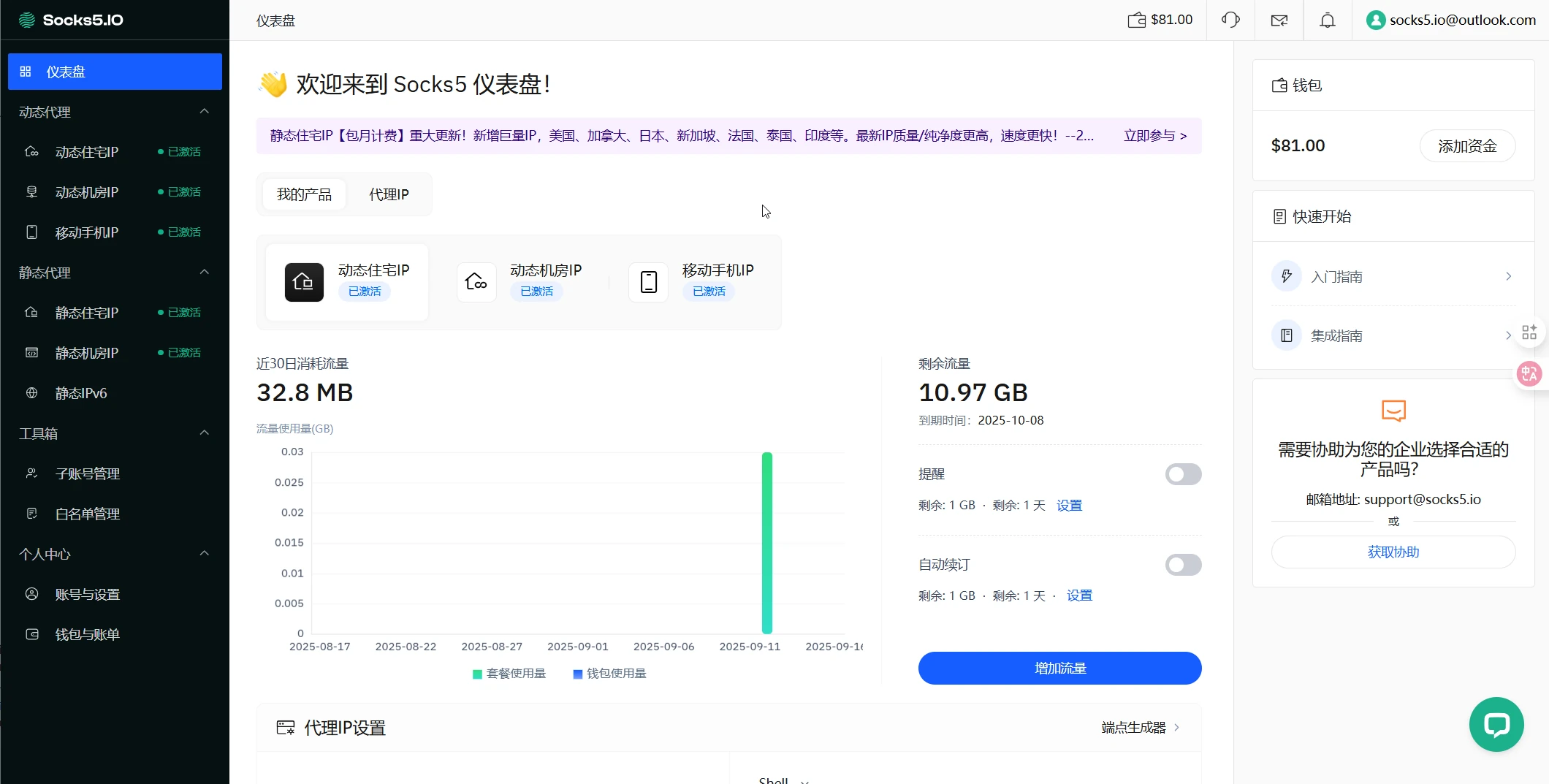Click the wallet balance $81.00 in header
1549x784 pixels.
pyautogui.click(x=1160, y=20)
